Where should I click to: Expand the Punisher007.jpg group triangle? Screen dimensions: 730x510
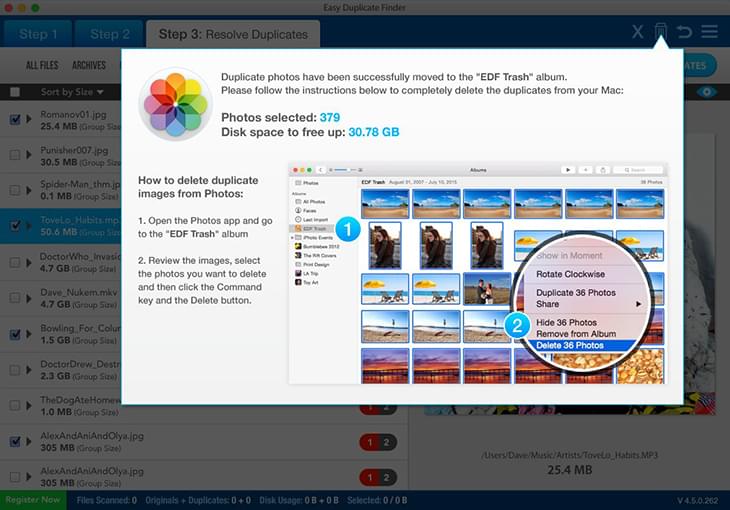pyautogui.click(x=29, y=155)
